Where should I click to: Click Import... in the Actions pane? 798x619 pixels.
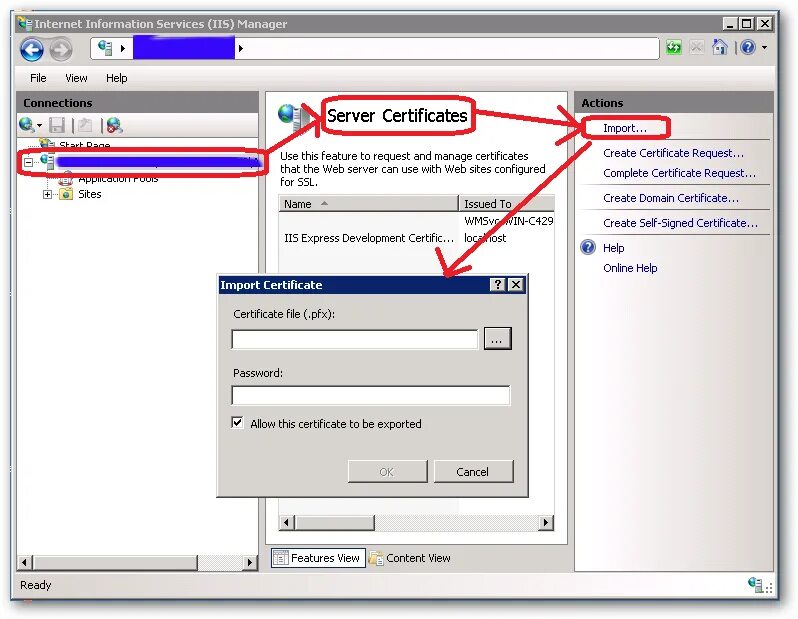[625, 128]
